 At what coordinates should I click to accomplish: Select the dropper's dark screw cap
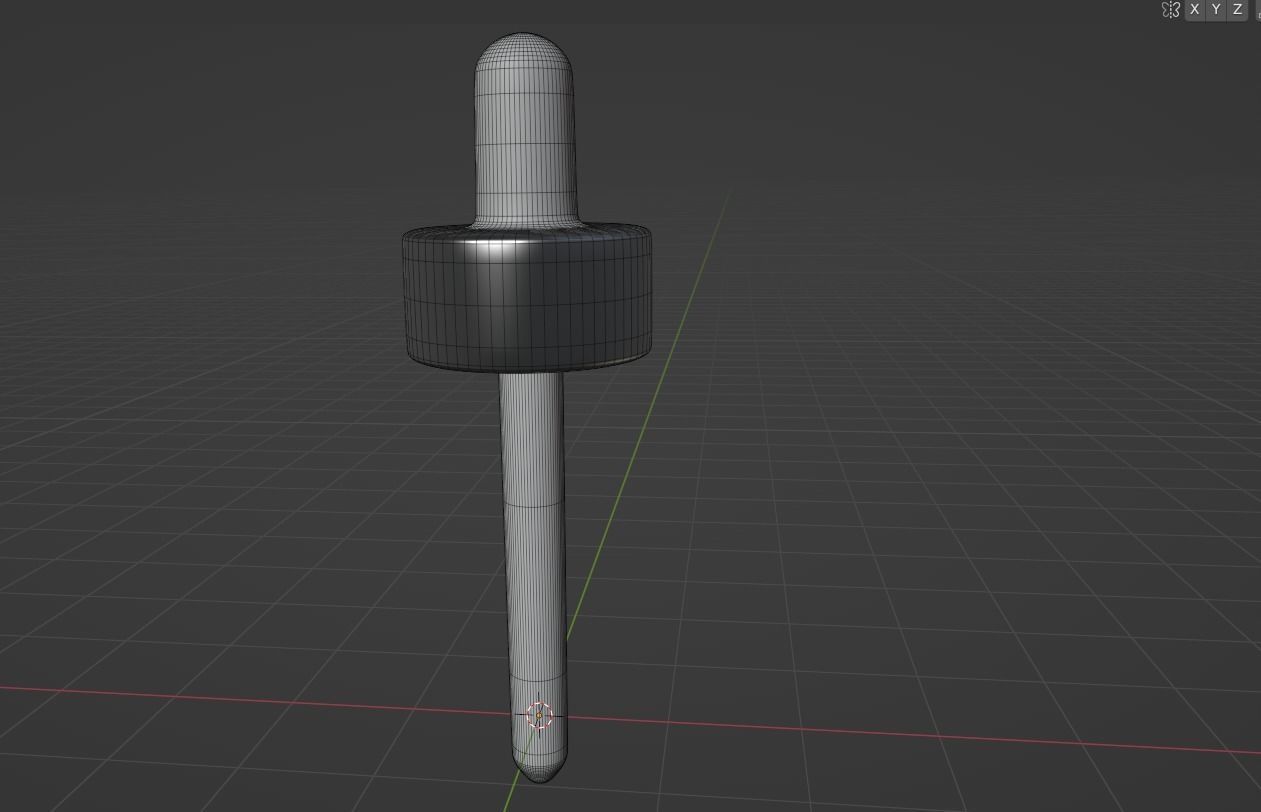(527, 298)
